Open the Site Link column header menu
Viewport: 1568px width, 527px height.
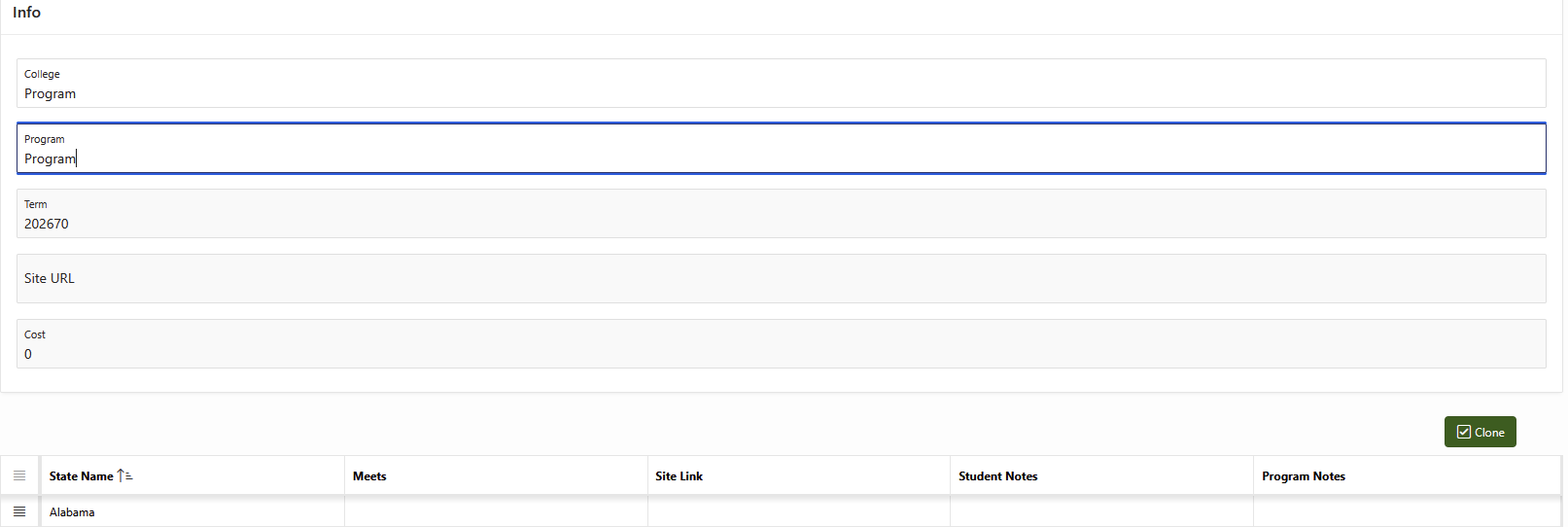point(679,476)
